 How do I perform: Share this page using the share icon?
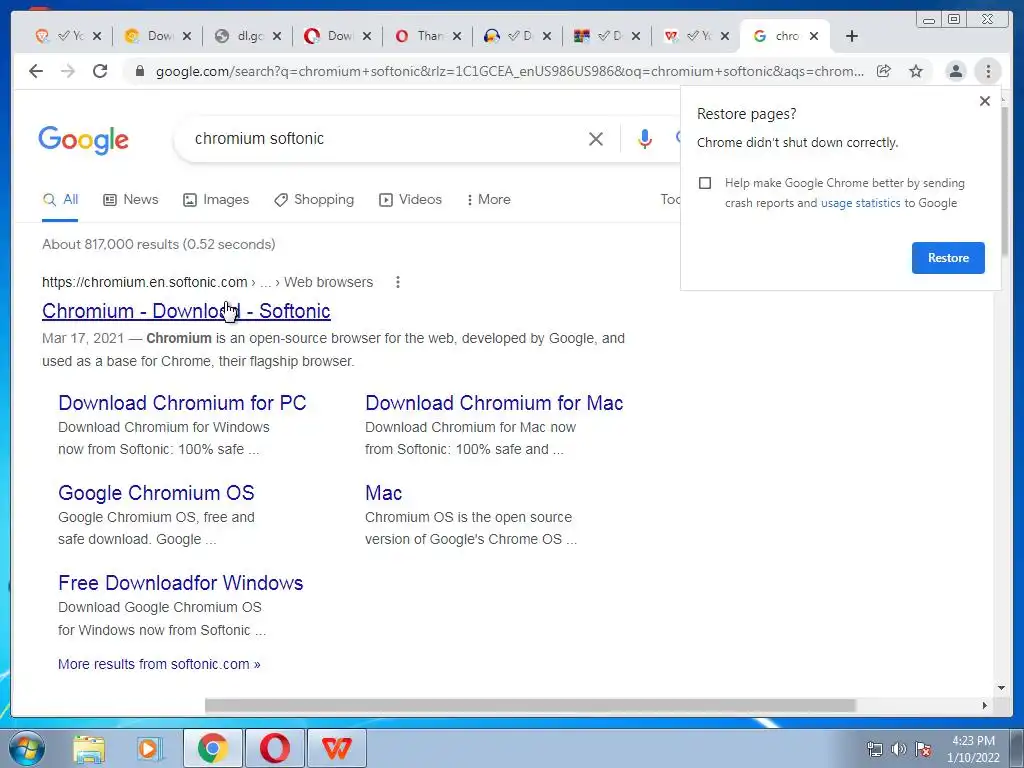[x=884, y=71]
